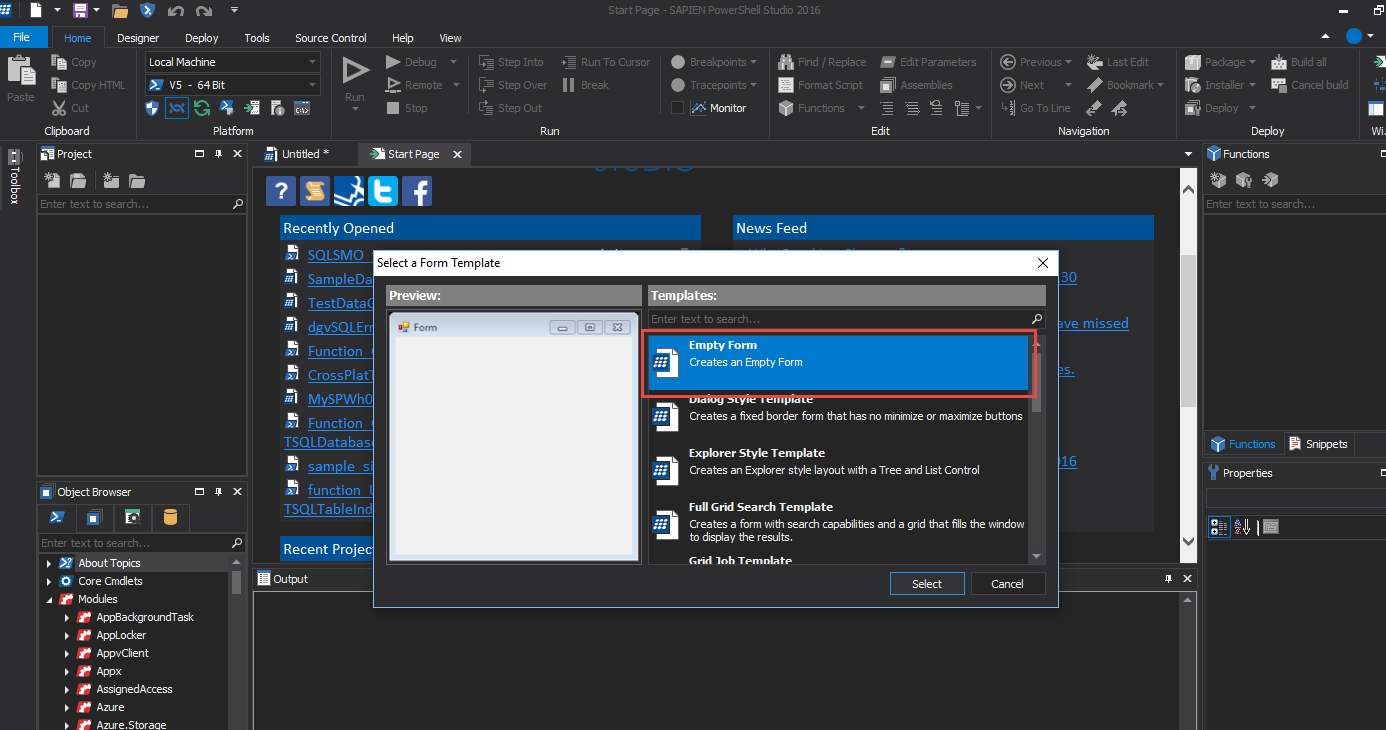Click the Format Script icon
This screenshot has height=730, width=1386.
pos(786,85)
